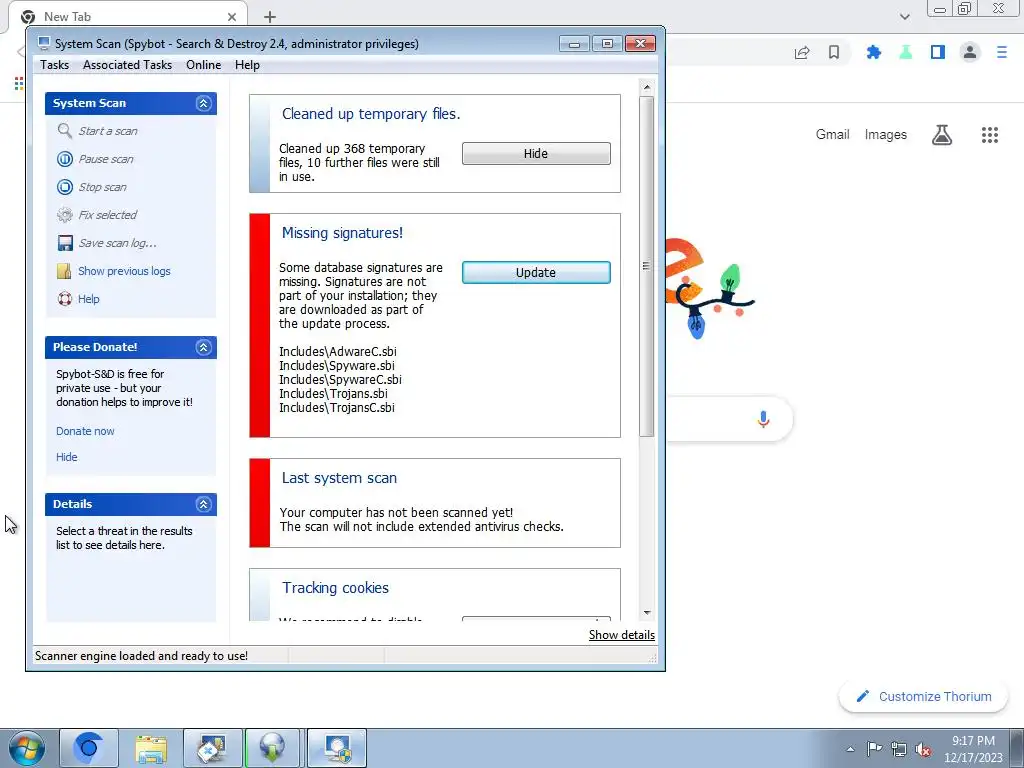Collapse the Please Donate! panel
Viewport: 1024px width, 768px height.
pyautogui.click(x=203, y=347)
